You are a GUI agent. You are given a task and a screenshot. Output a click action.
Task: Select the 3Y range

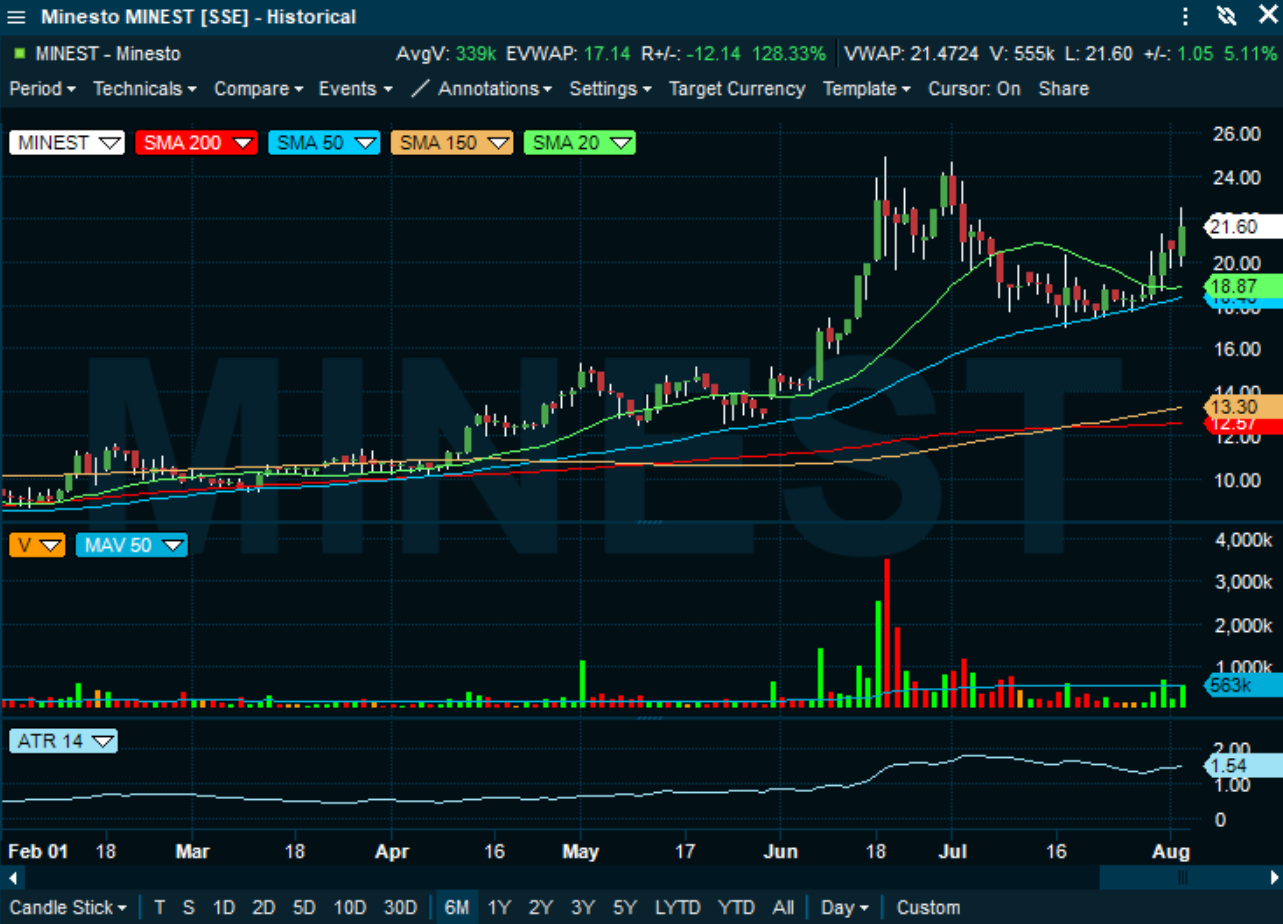(x=582, y=908)
